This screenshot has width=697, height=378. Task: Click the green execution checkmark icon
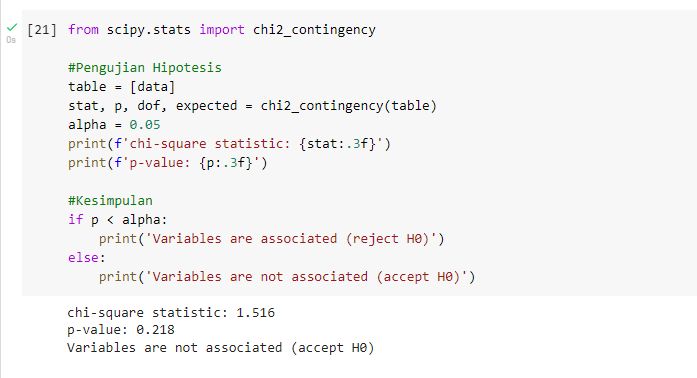pyautogui.click(x=12, y=28)
